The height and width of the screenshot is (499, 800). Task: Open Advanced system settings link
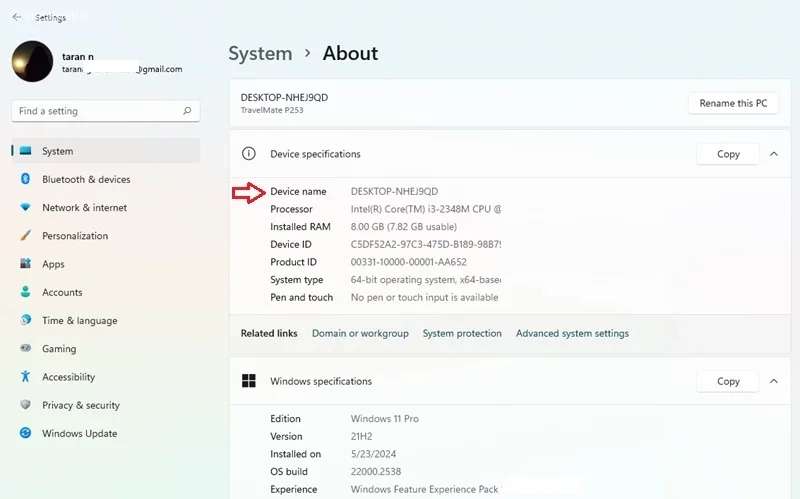pos(572,333)
